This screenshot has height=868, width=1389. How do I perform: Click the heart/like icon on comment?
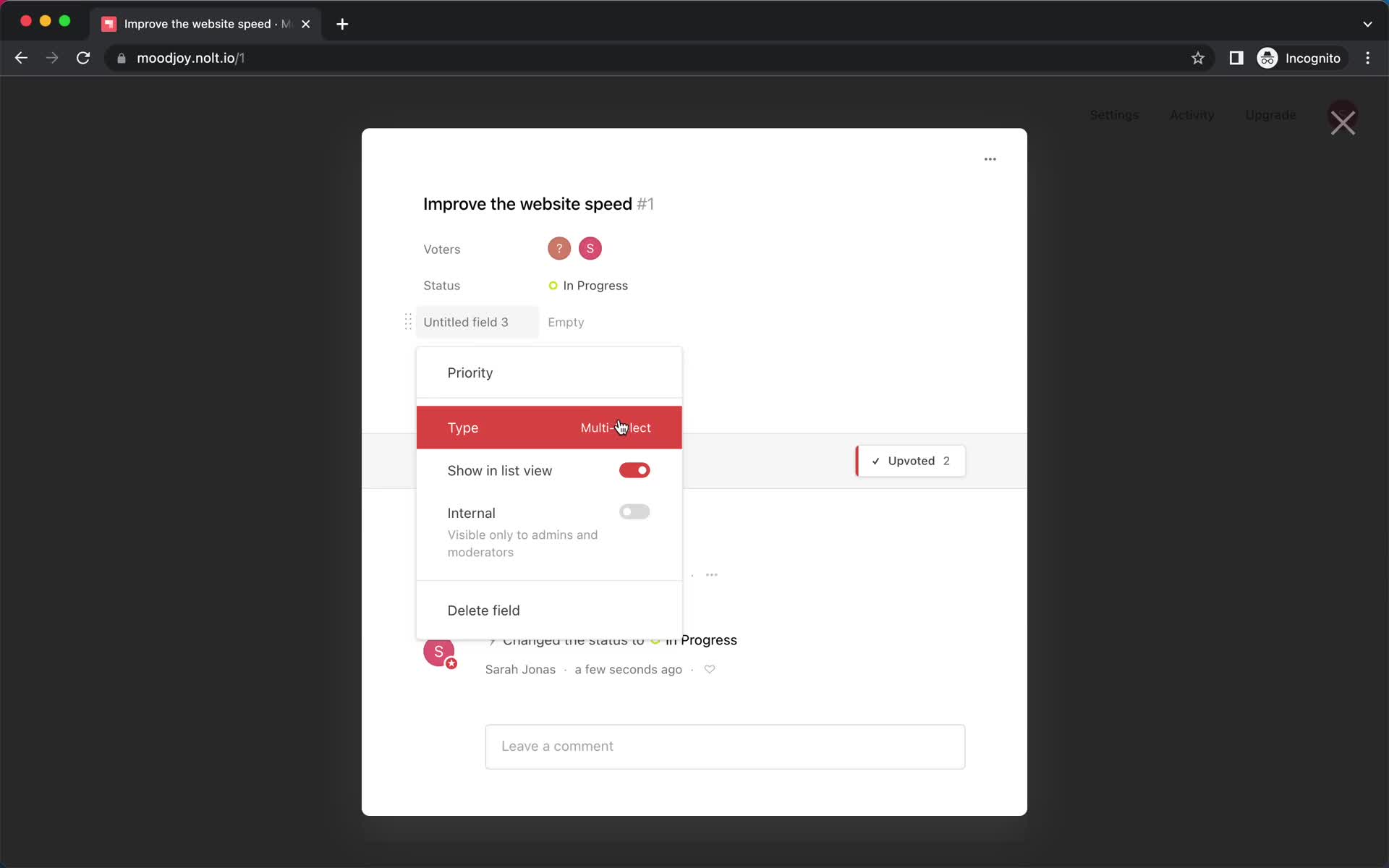click(x=709, y=669)
